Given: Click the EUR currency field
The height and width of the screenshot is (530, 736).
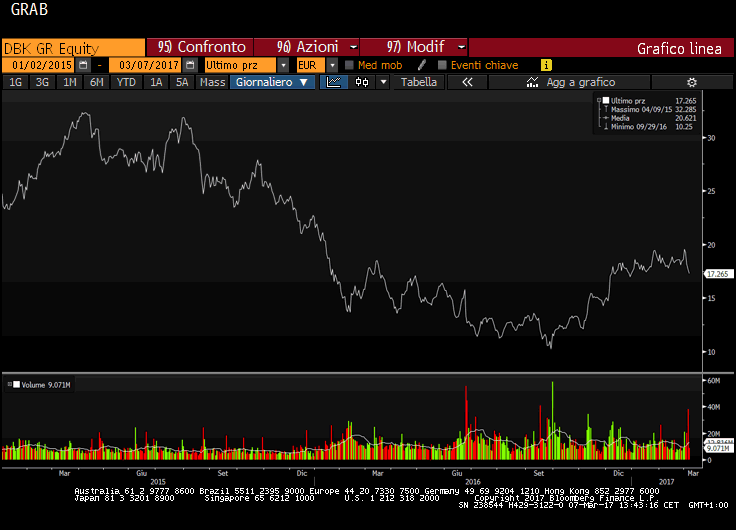Looking at the screenshot, I should point(311,65).
